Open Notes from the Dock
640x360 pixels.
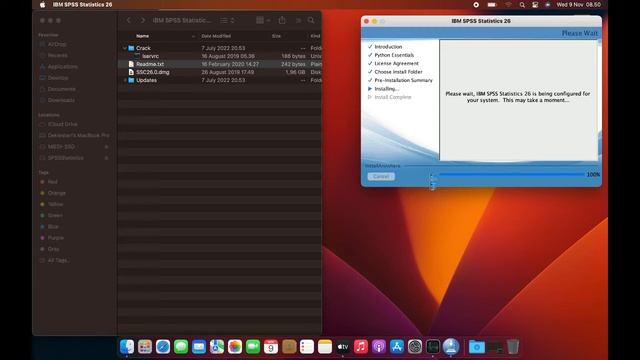tap(325, 347)
